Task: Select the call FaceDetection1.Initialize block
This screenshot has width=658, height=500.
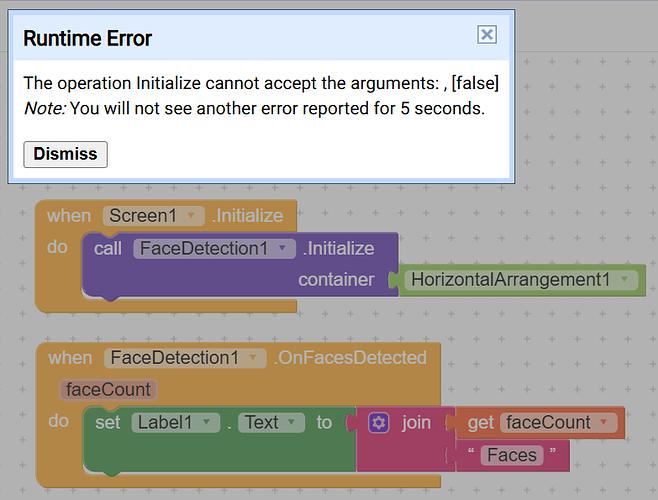Action: click(x=108, y=249)
